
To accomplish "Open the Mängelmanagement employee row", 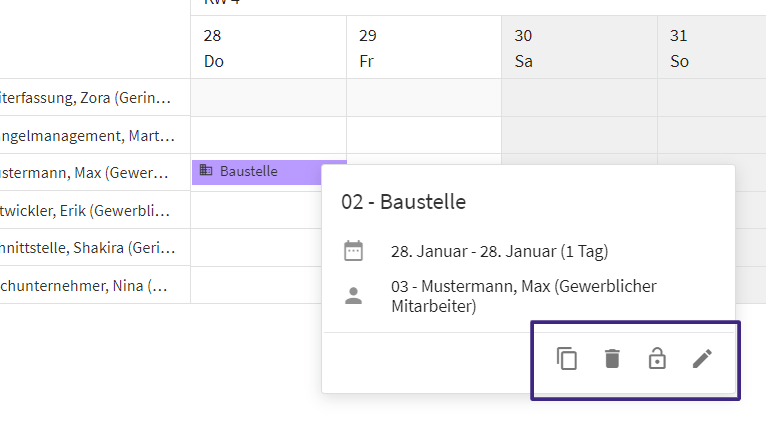I will click(87, 135).
